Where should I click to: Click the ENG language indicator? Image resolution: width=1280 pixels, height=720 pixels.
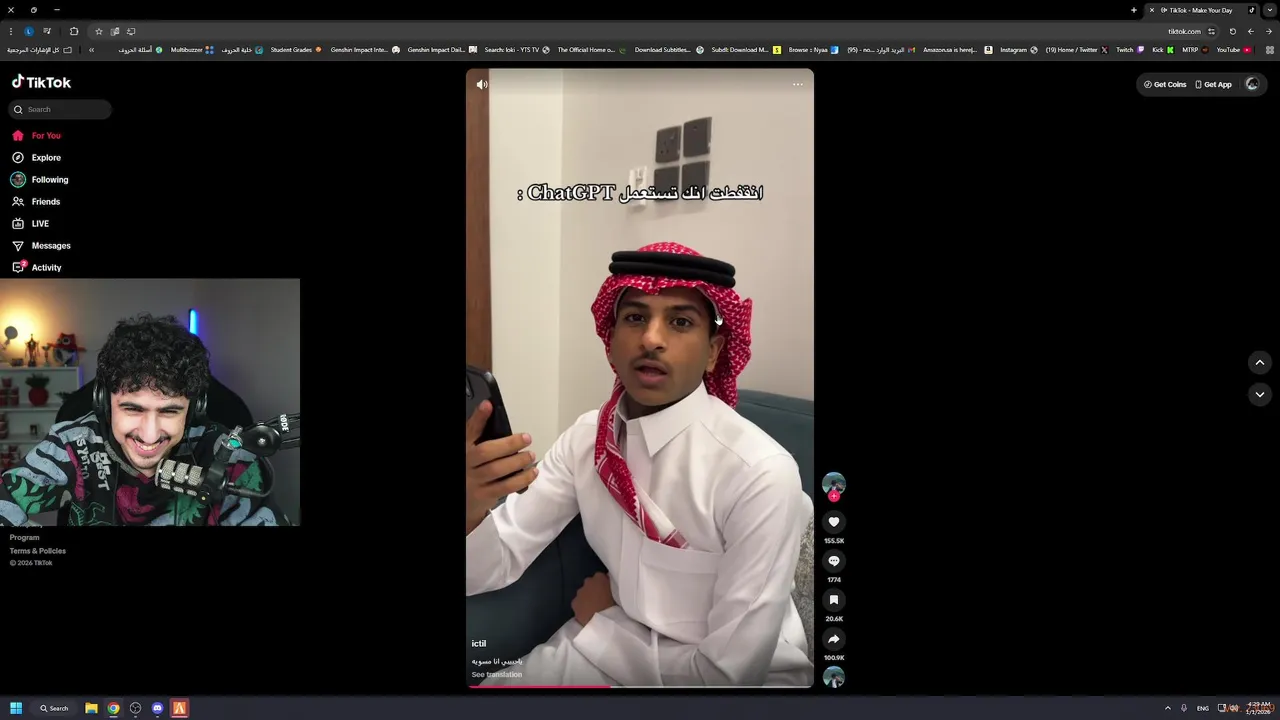[1203, 708]
